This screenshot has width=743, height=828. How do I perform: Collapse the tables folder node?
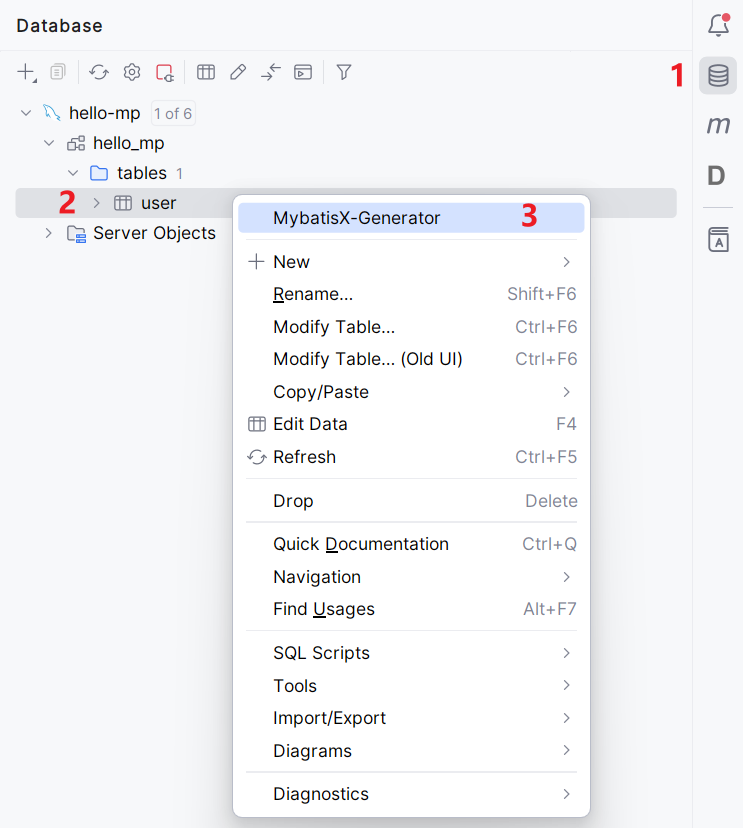point(73,173)
